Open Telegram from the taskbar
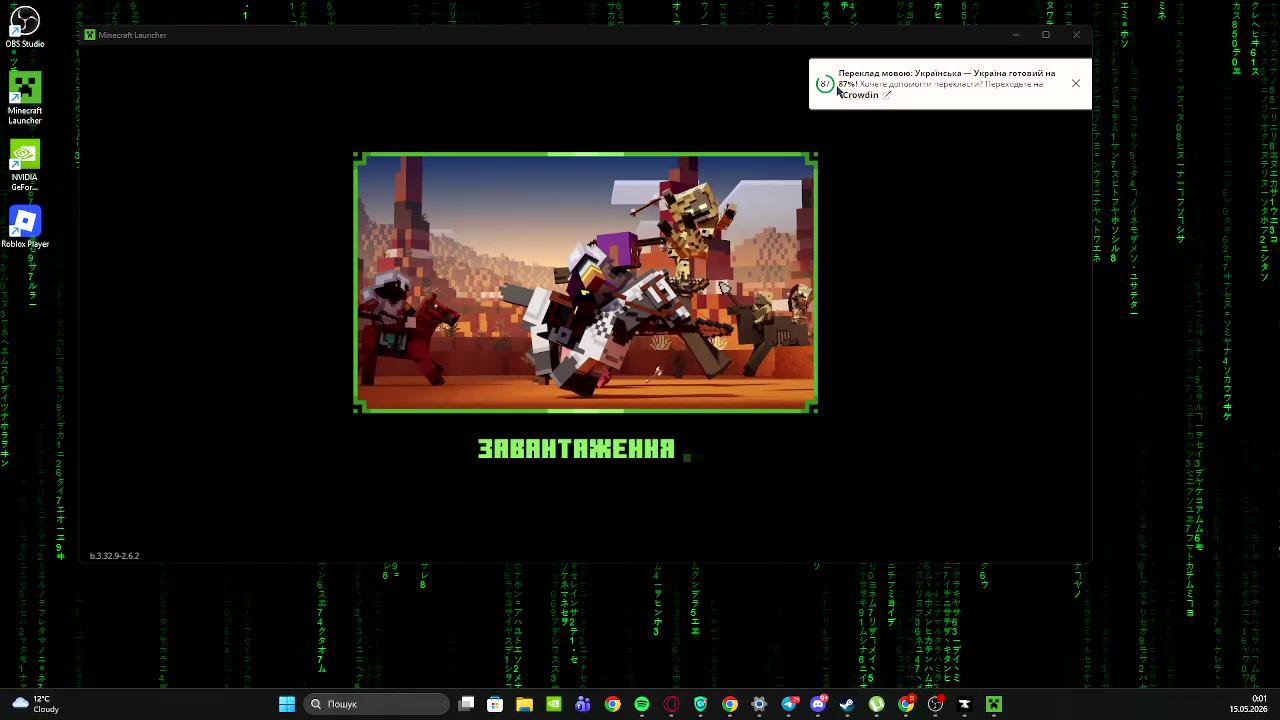1280x720 pixels. pyautogui.click(x=789, y=704)
